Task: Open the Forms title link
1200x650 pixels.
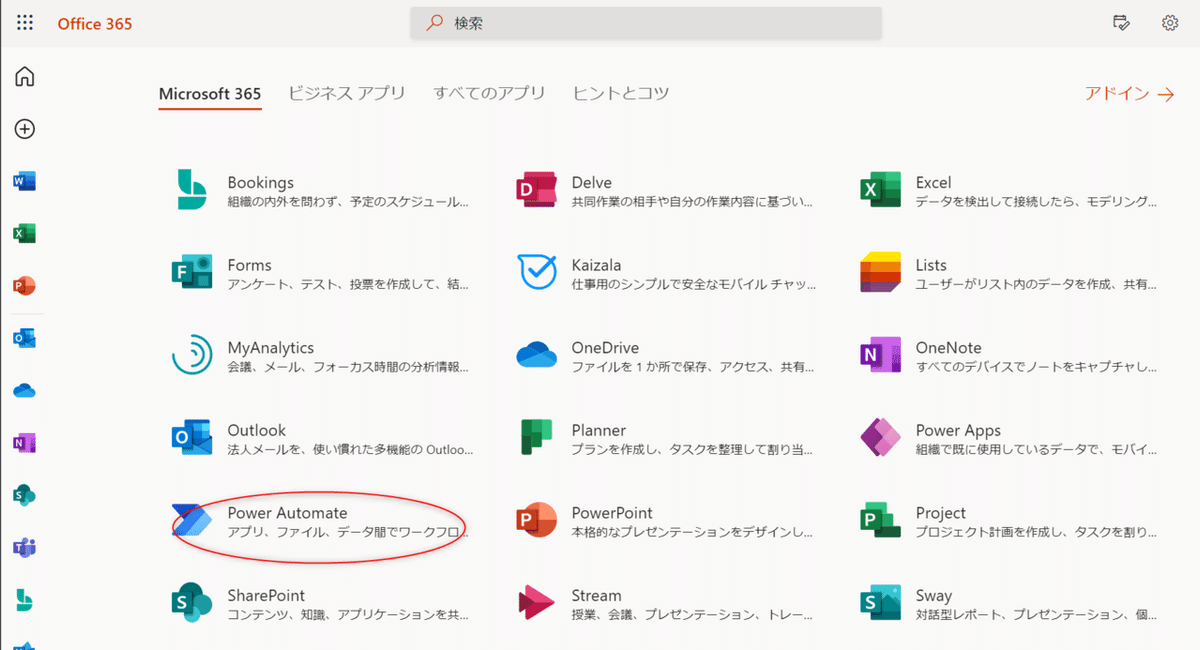Action: (250, 265)
